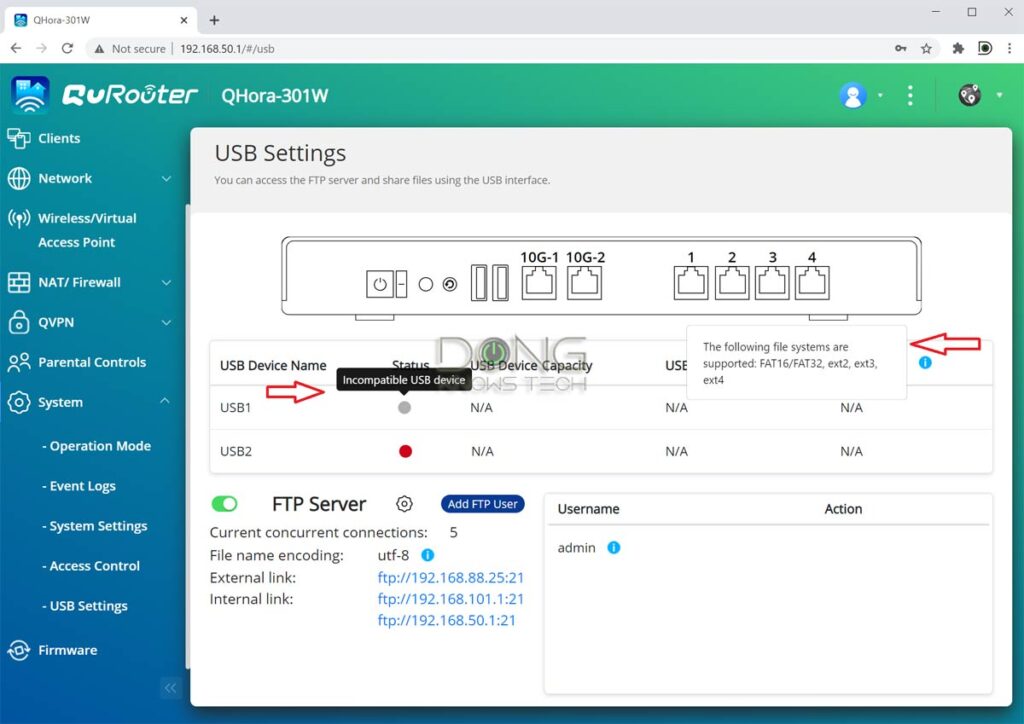The image size is (1024, 724).
Task: Click the Not secure site warning
Action: click(x=130, y=48)
